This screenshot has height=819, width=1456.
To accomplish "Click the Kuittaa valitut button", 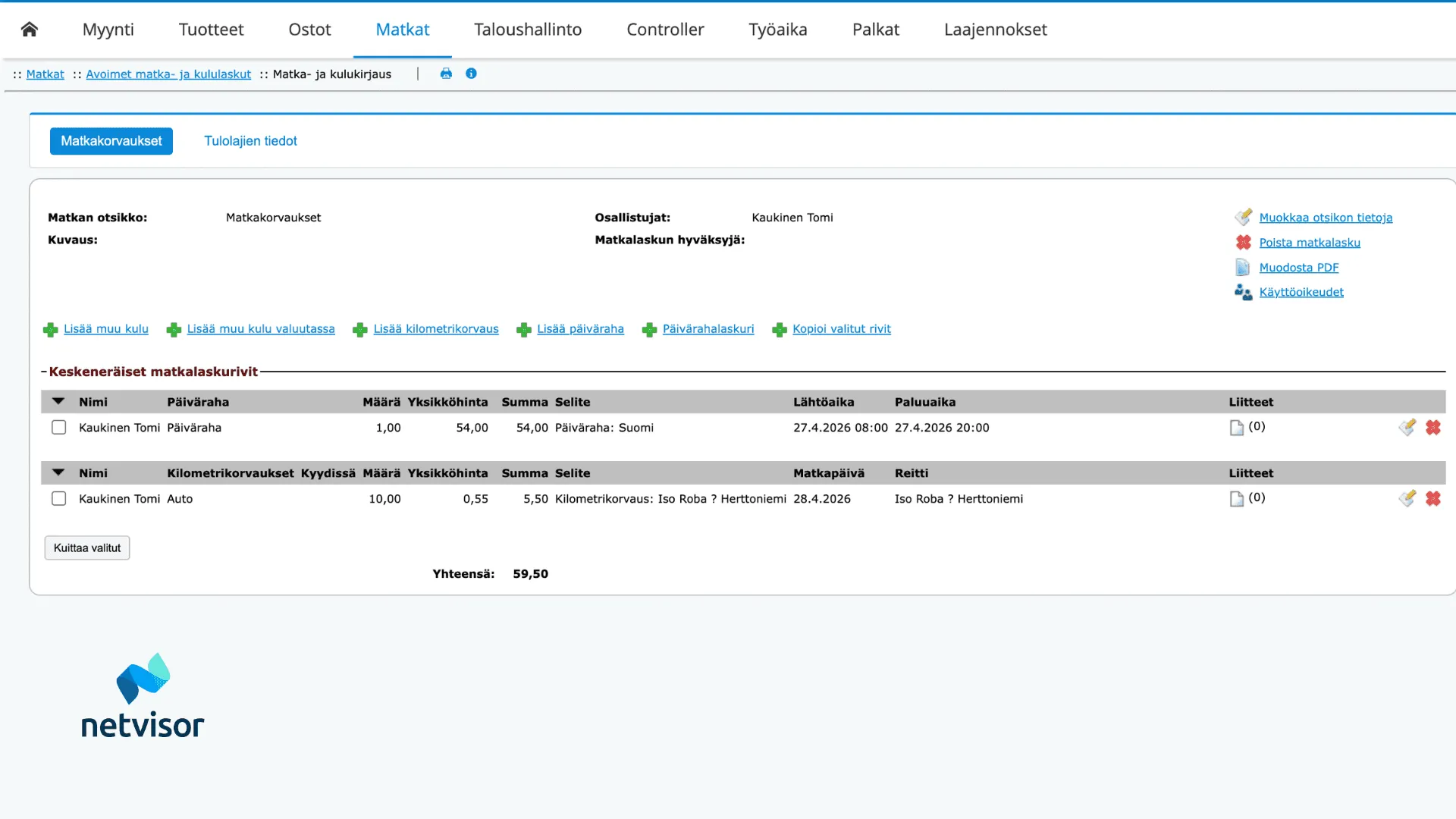I will coord(87,548).
